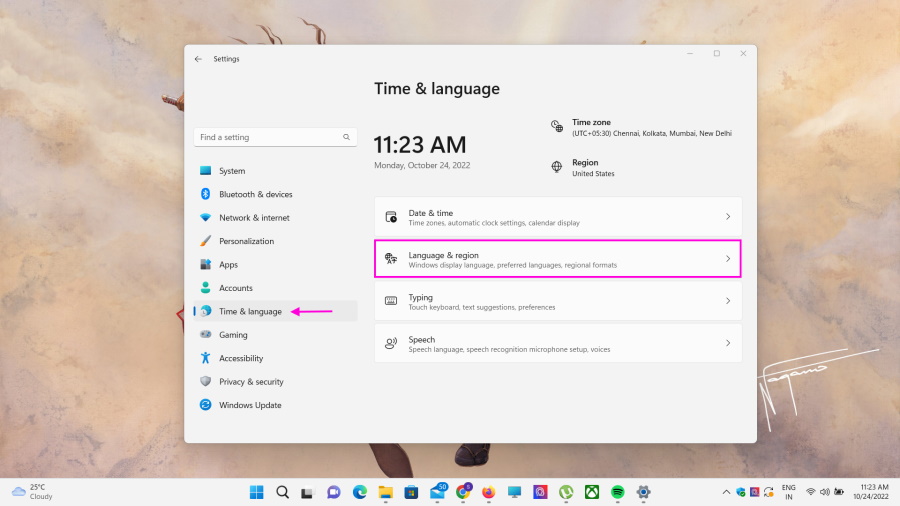Open the Gaming settings section
The image size is (900, 506).
(233, 335)
